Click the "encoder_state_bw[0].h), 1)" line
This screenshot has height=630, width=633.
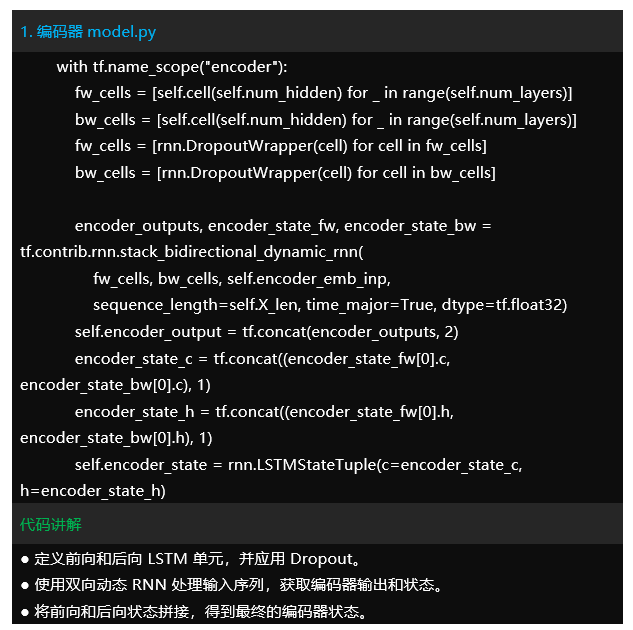pos(116,437)
